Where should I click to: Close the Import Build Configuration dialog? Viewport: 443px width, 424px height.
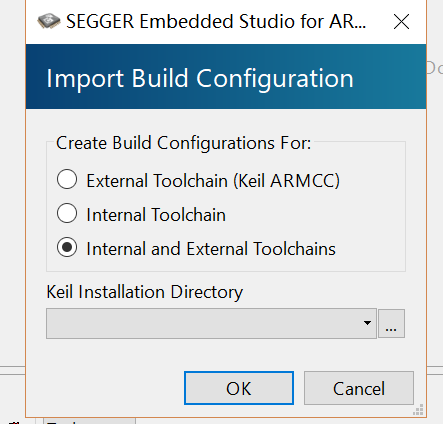401,22
